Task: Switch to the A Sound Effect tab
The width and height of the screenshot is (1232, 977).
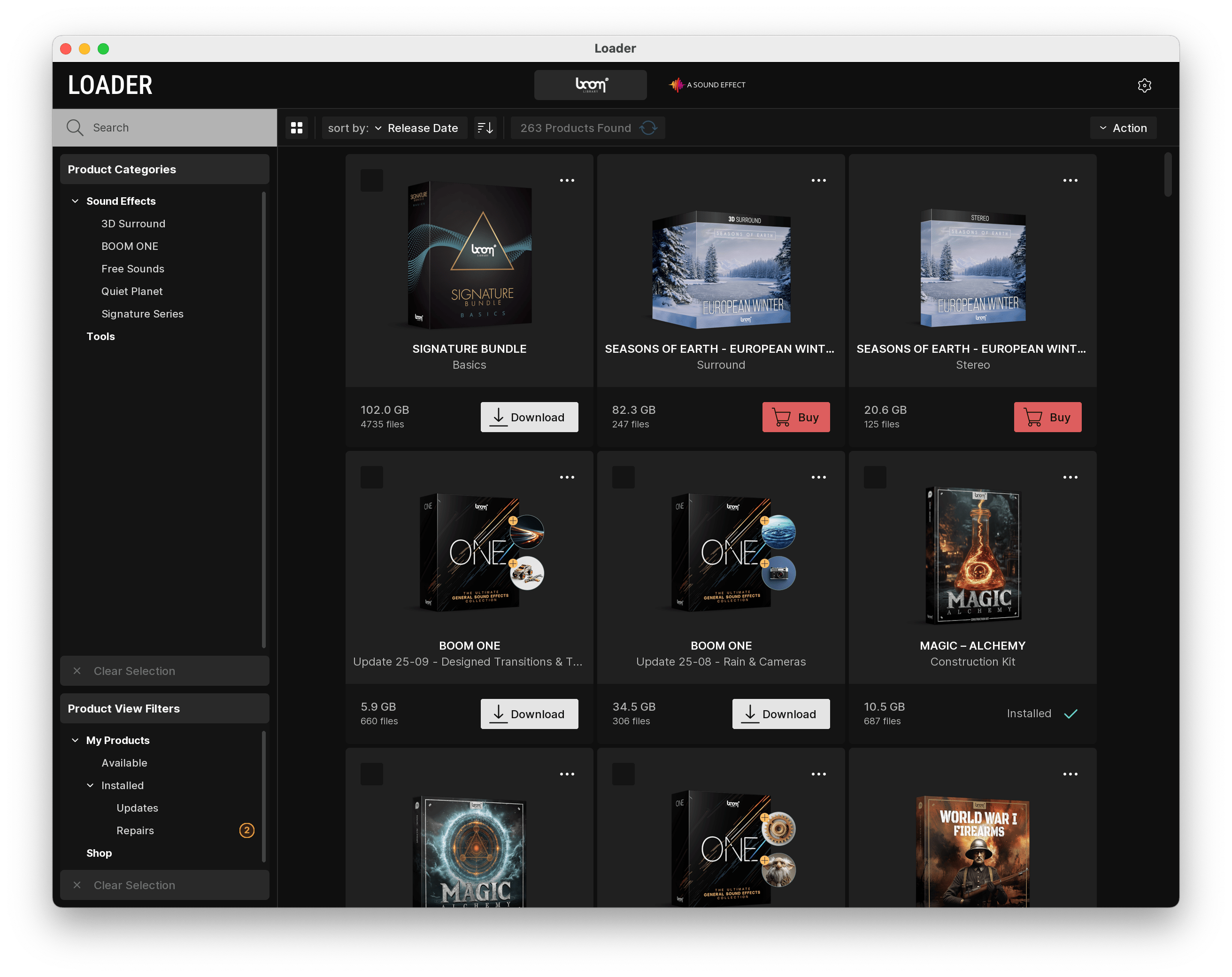Action: (708, 85)
